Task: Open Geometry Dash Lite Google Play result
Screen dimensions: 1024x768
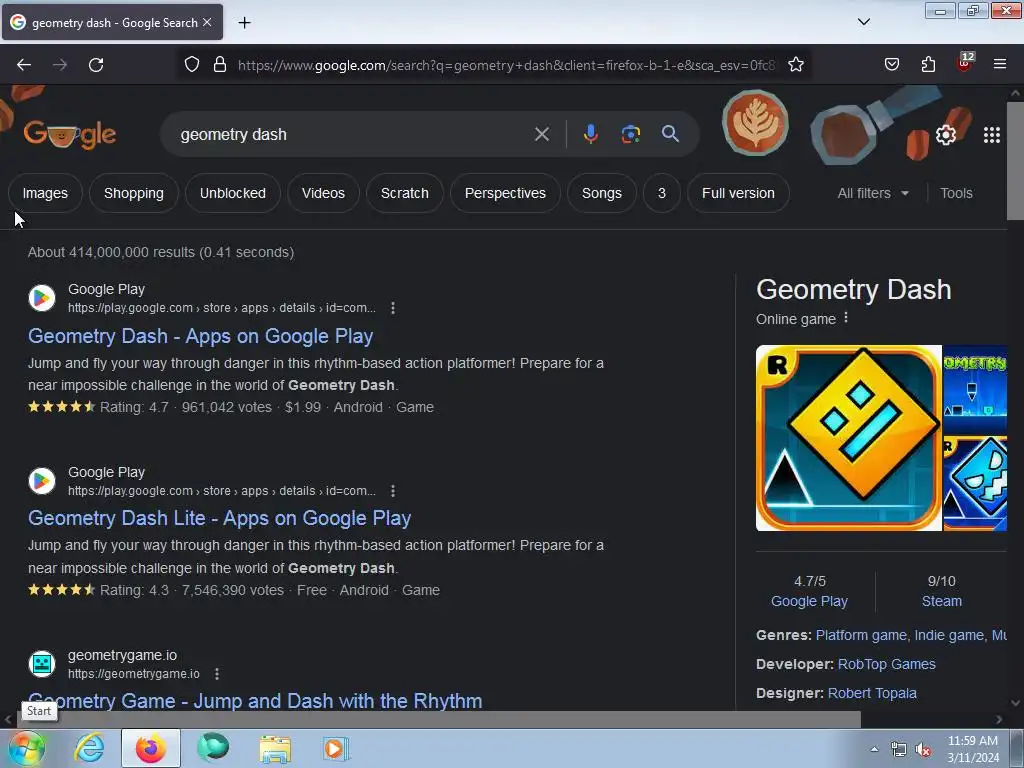Action: pos(219,518)
